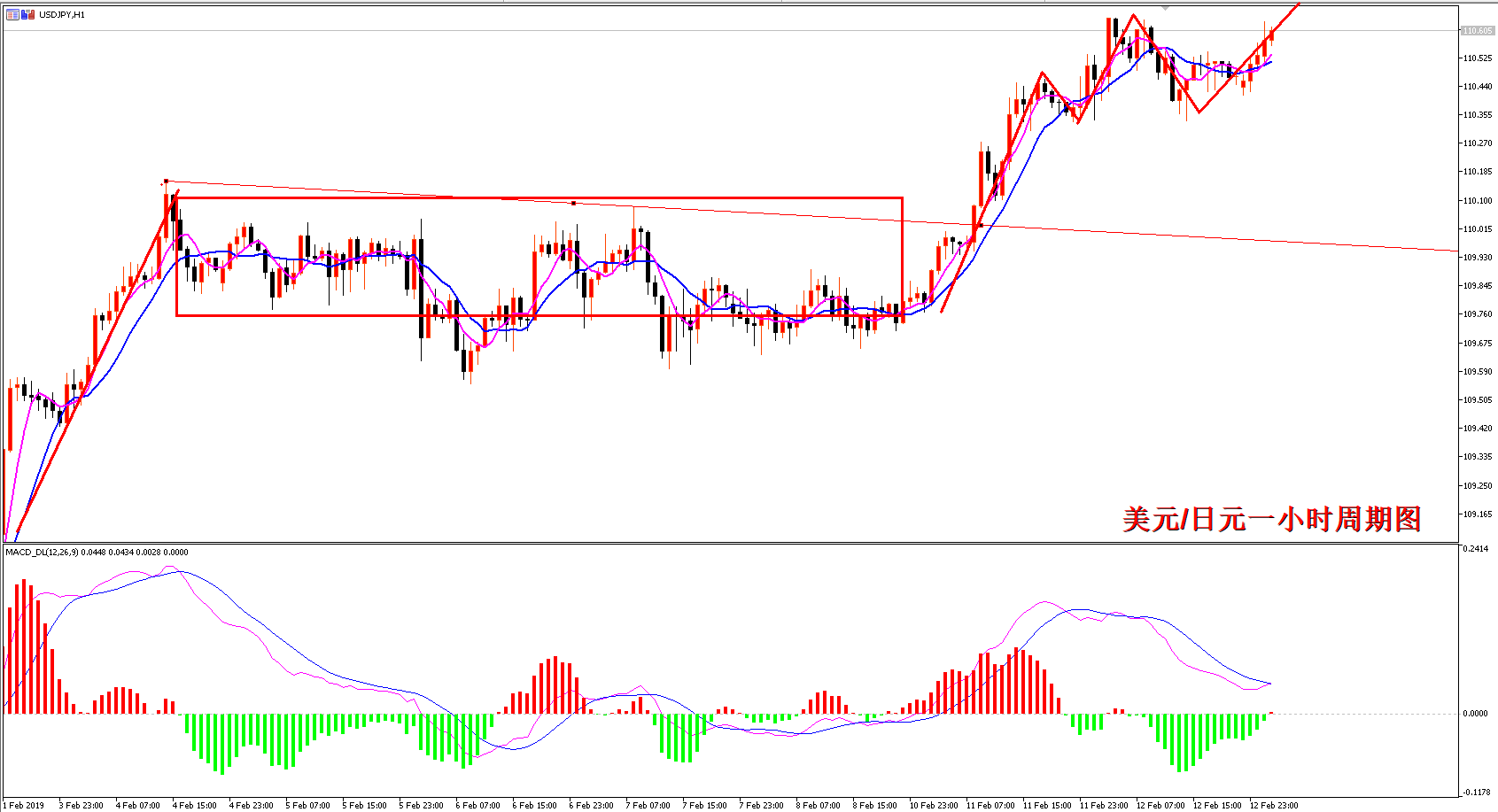Click price level 110.525 on scale
The width and height of the screenshot is (1498, 812).
[x=1477, y=58]
